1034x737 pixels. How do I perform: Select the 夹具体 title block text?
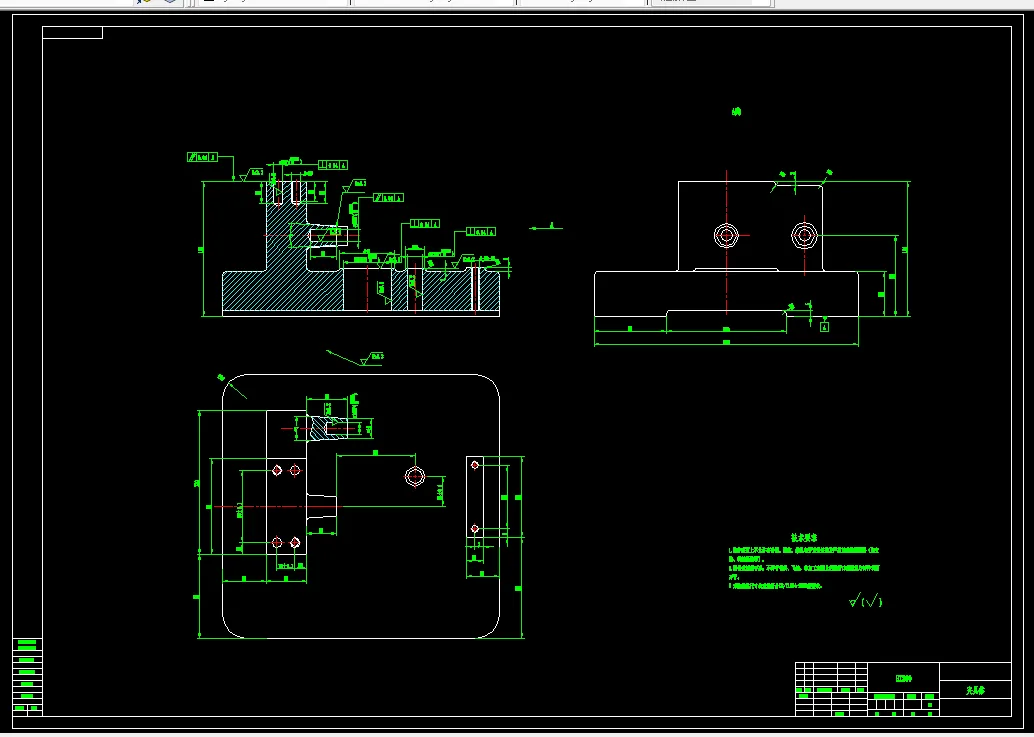point(975,690)
